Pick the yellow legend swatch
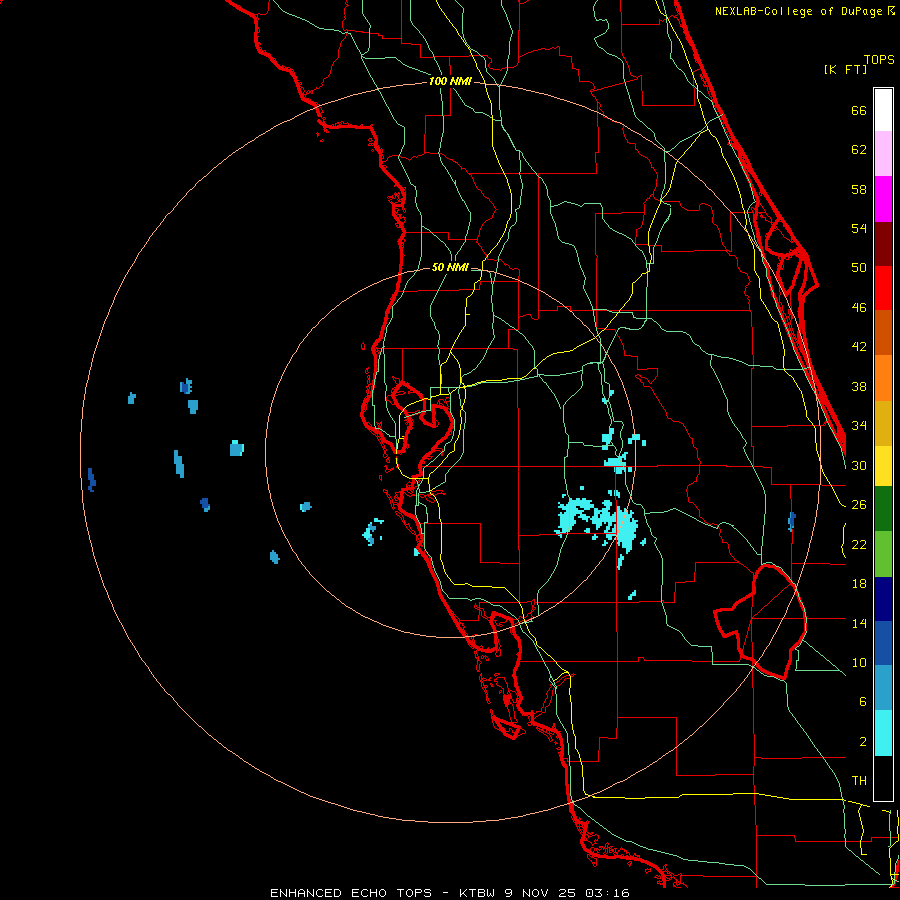The height and width of the screenshot is (900, 900). click(883, 466)
